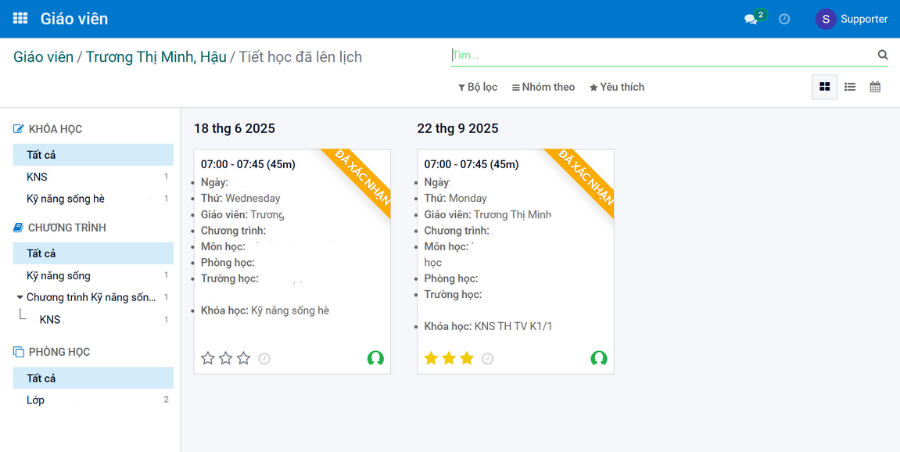Open the activities clock icon in header
Image resolution: width=900 pixels, height=452 pixels.
coord(785,19)
